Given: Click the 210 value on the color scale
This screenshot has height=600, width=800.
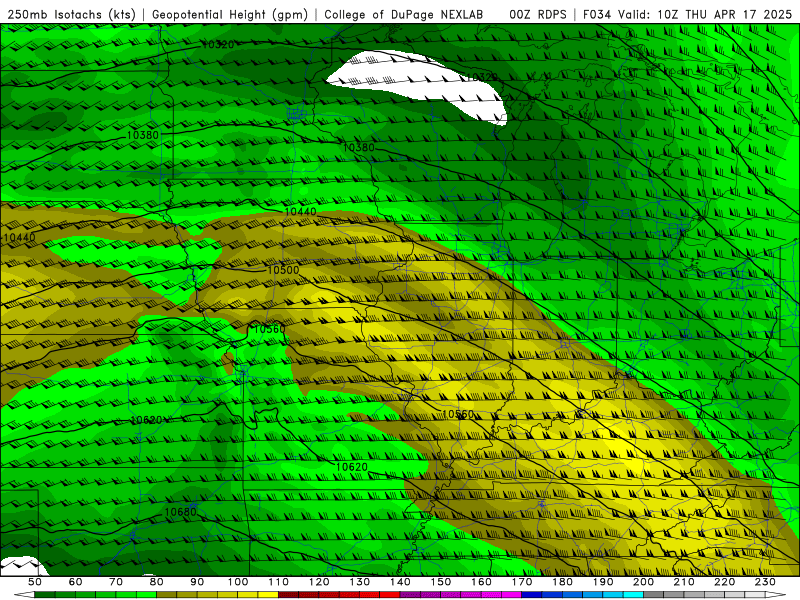Looking at the screenshot, I should click(684, 582).
